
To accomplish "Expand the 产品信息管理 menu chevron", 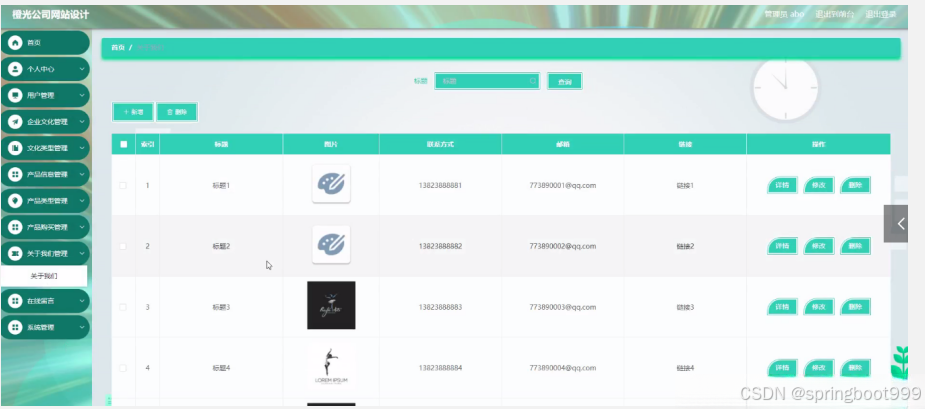I will [x=81, y=174].
